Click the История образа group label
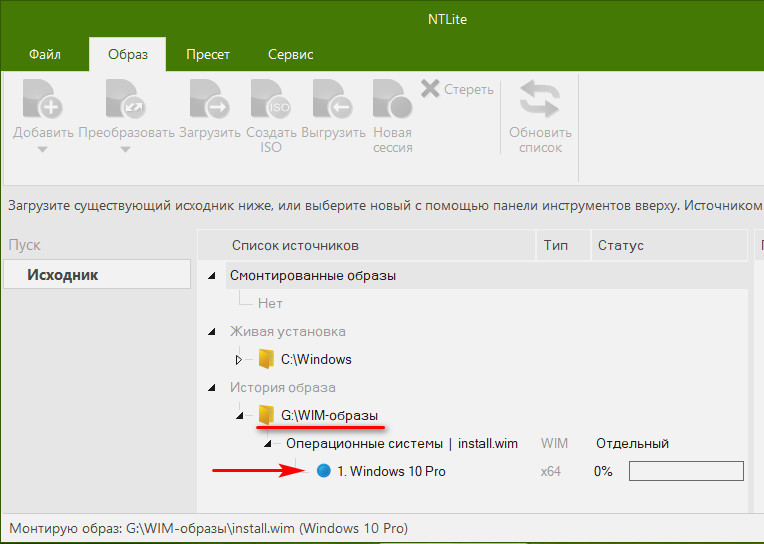 coord(283,388)
